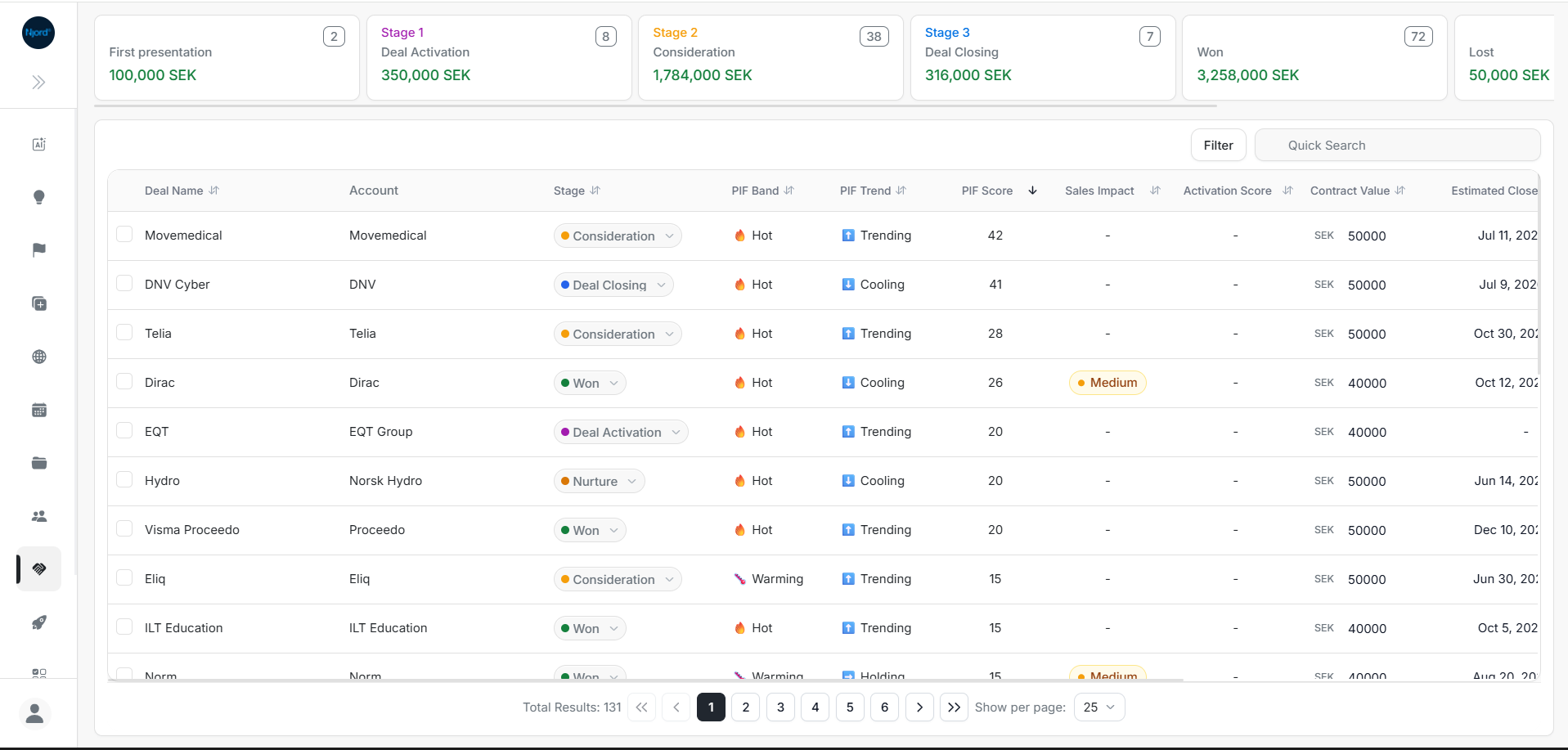Open the Deal Closing stage dropdown for DNV Cyber
This screenshot has height=750, width=1568.
click(613, 285)
